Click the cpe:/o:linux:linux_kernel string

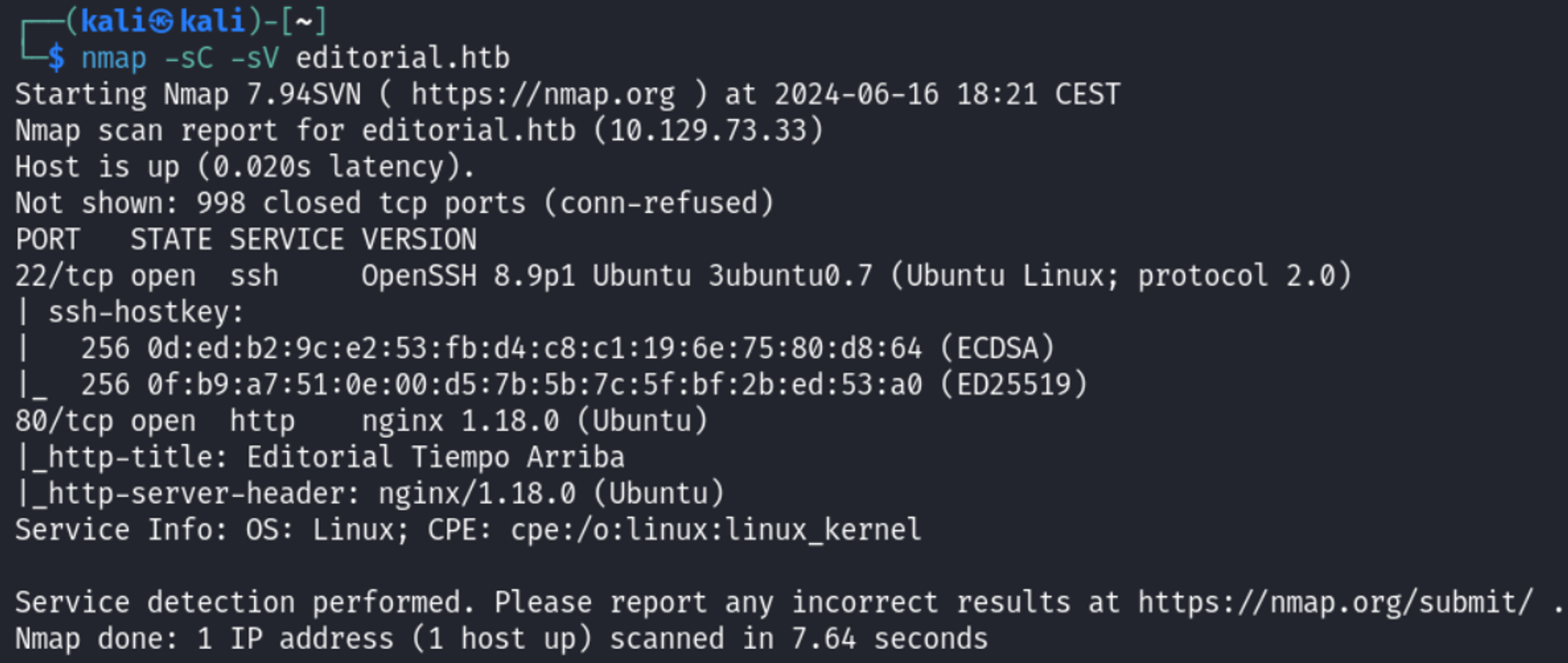click(x=716, y=530)
